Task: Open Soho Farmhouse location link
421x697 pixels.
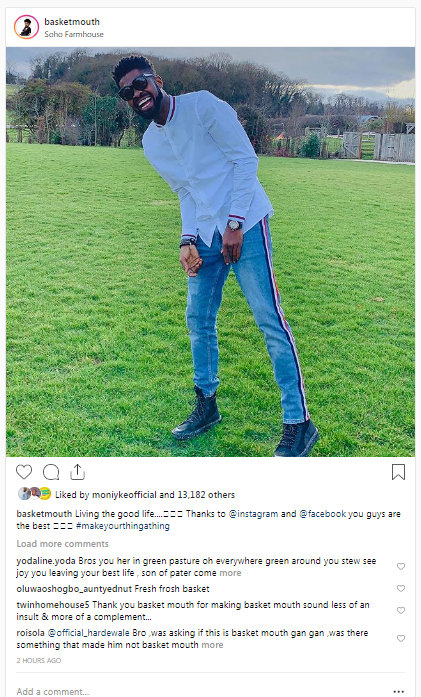Action: 74,34
